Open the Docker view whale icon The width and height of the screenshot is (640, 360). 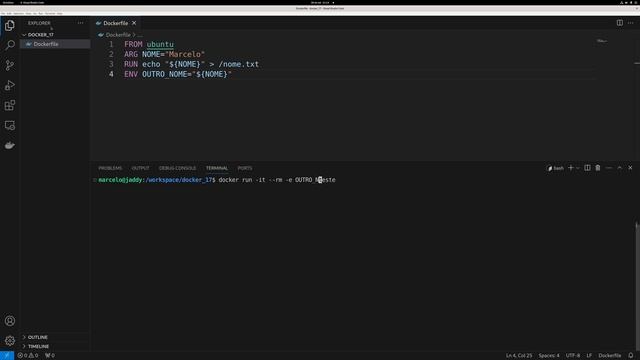coord(10,145)
